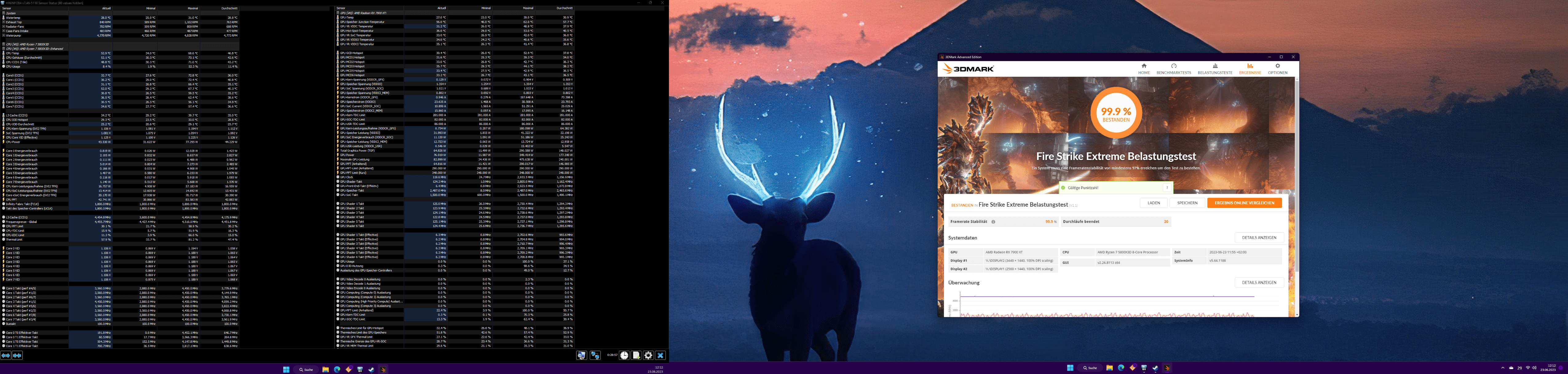The width and height of the screenshot is (1568, 374).
Task: Click the HWiNFO collapse columns arrows icon
Action: point(17,355)
